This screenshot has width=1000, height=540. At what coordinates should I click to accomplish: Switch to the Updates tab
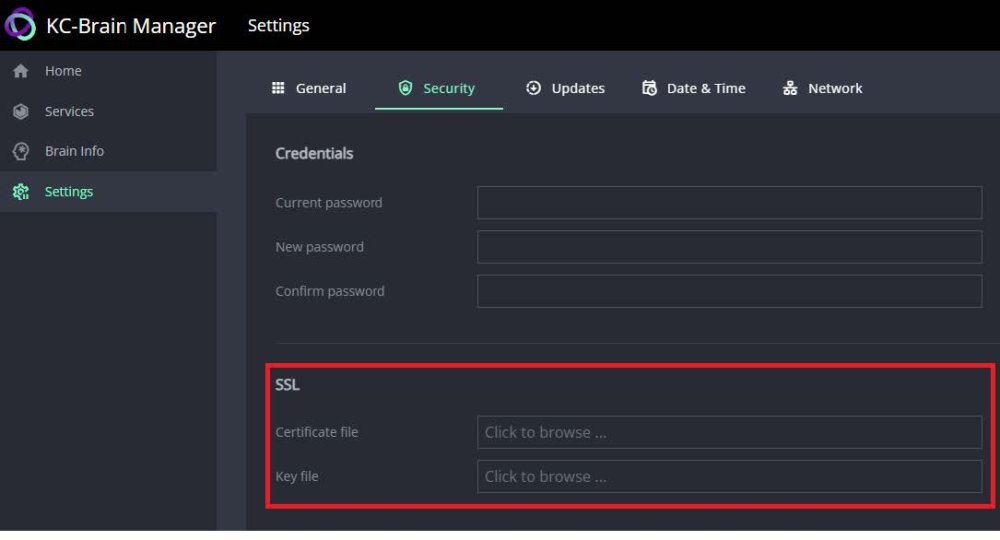577,88
